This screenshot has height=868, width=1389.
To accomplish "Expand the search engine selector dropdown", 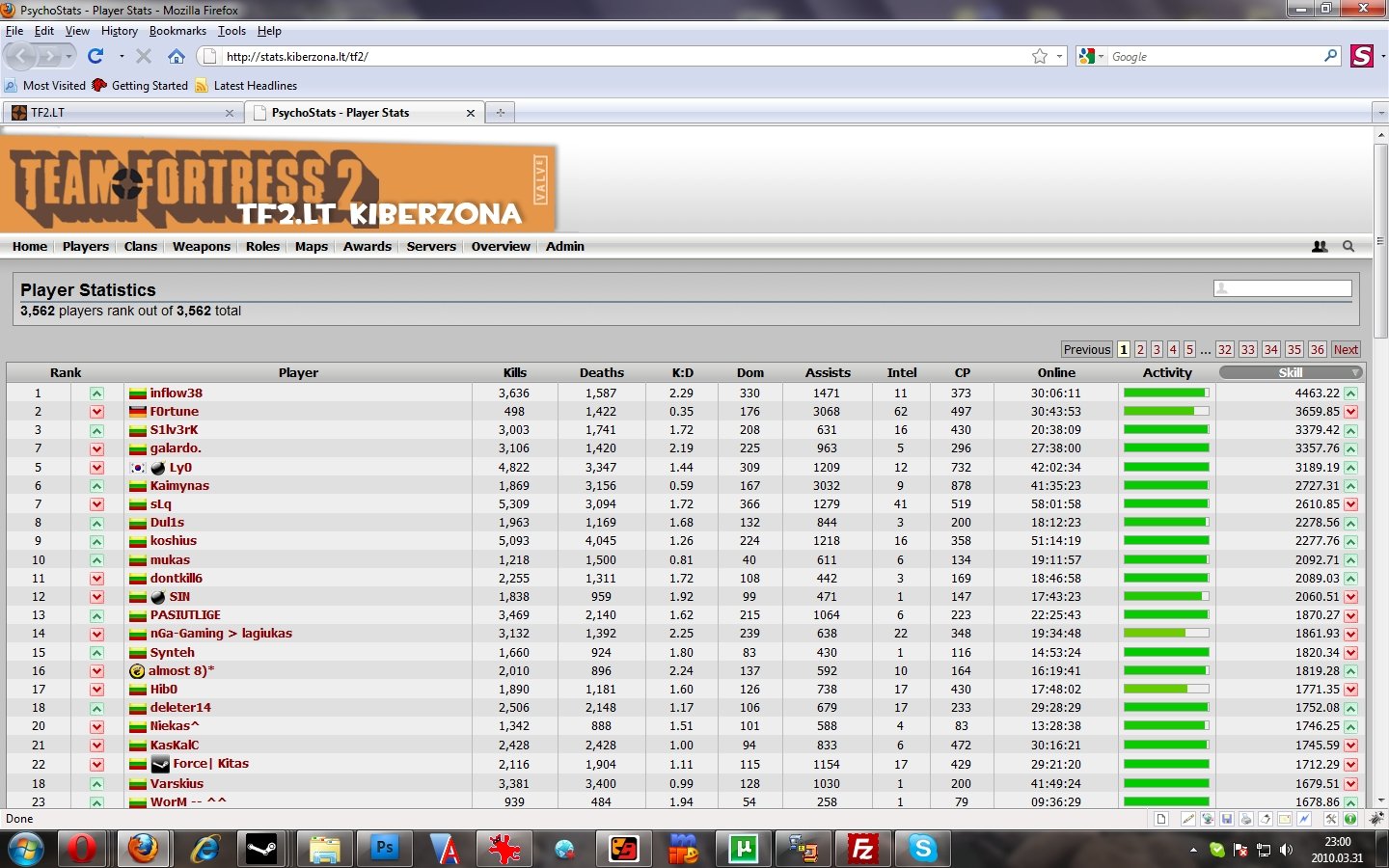I will click(x=1091, y=57).
